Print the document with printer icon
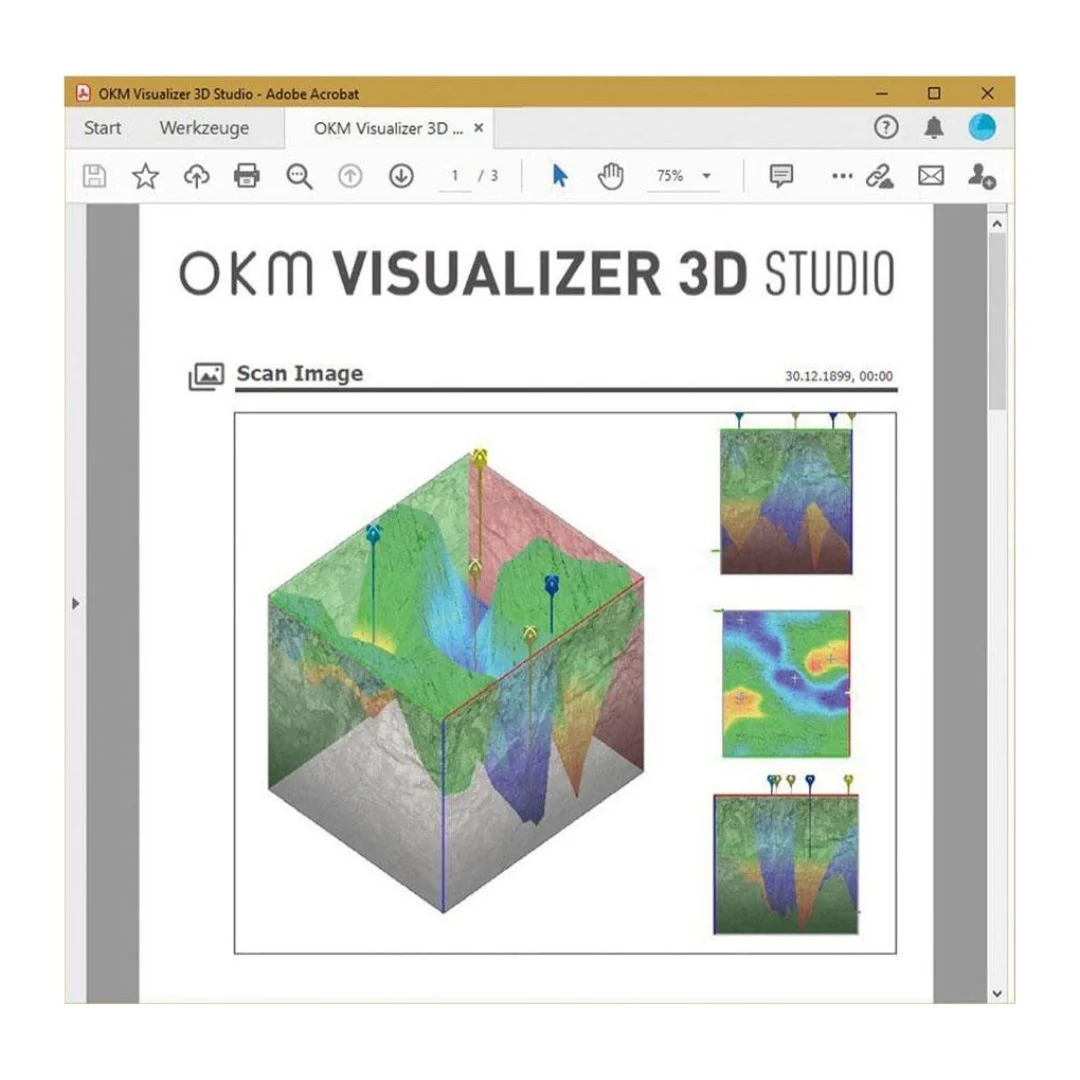 (247, 176)
